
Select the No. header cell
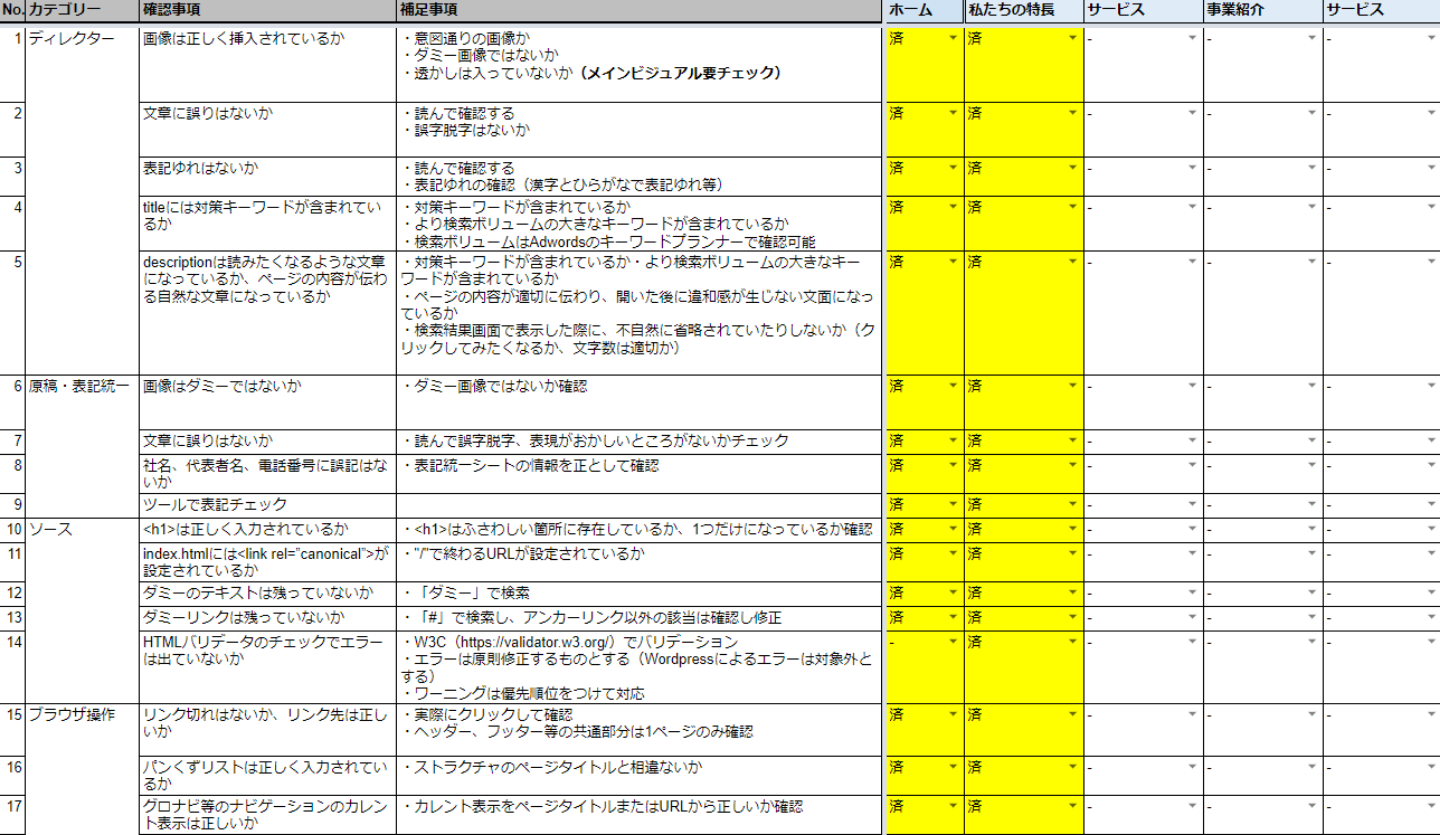12,10
